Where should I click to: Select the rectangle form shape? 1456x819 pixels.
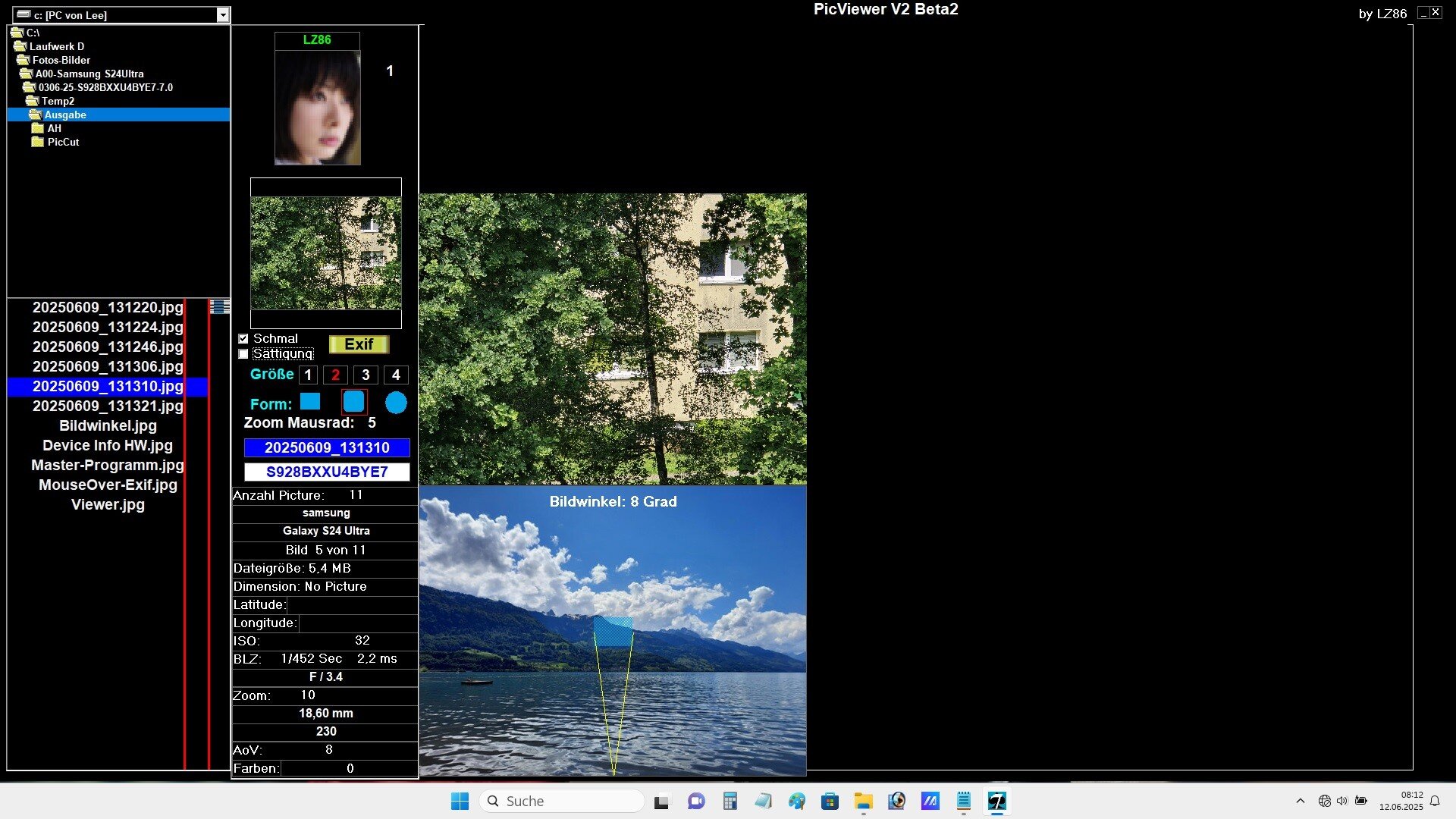310,402
